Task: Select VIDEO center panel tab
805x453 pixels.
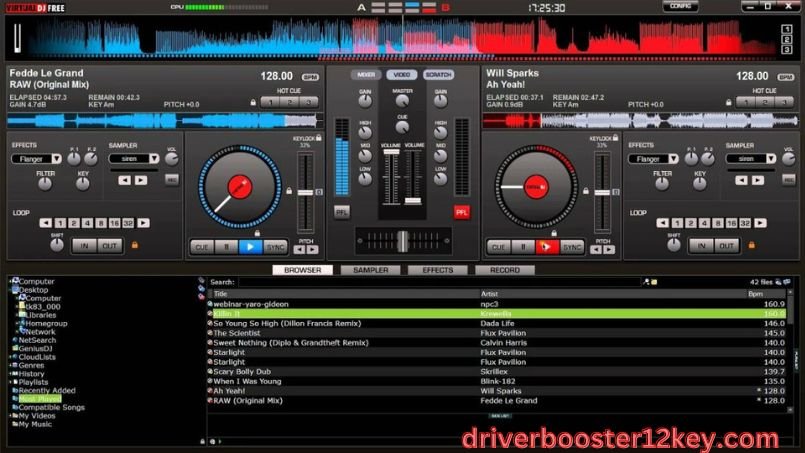Action: point(402,74)
